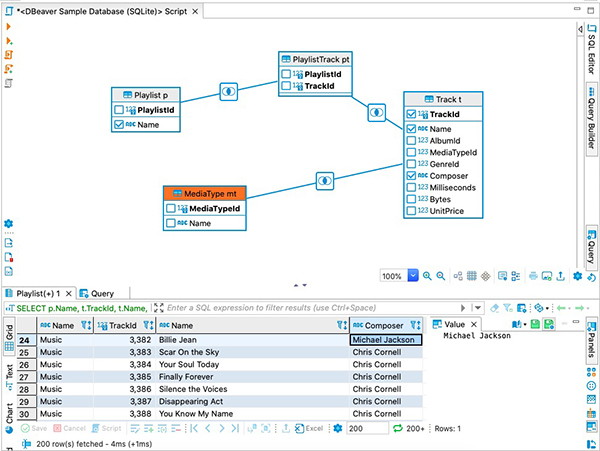
Task: Save the value with the green disk icon
Action: click(x=535, y=324)
